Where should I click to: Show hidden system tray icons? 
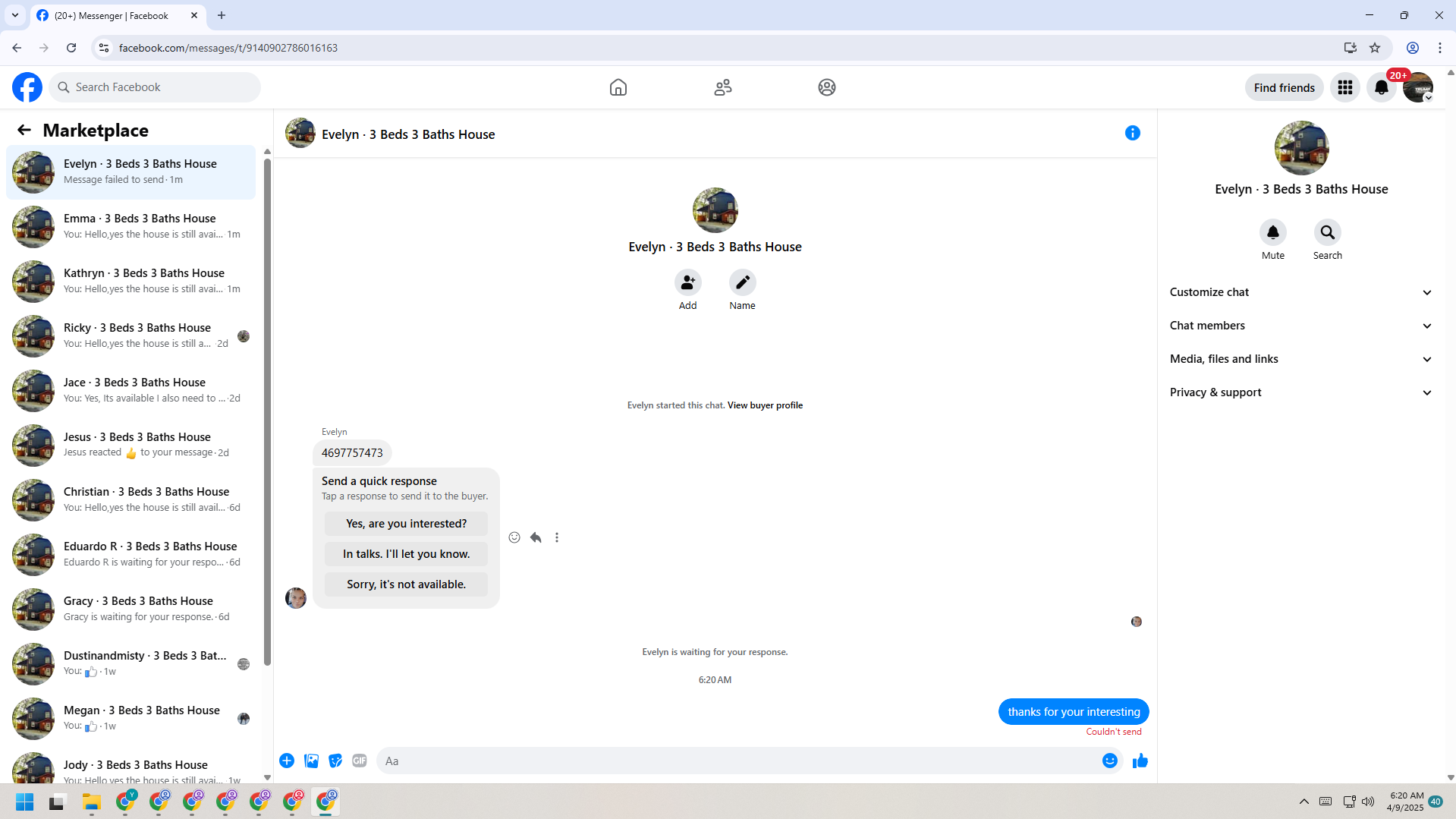tap(1304, 802)
